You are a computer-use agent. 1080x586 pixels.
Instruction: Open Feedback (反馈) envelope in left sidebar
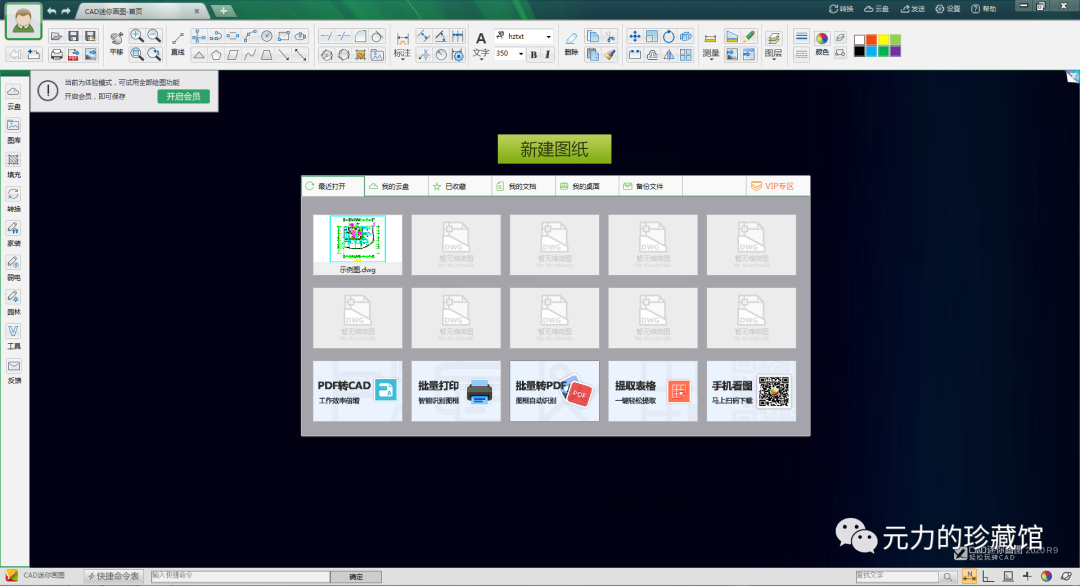14,371
